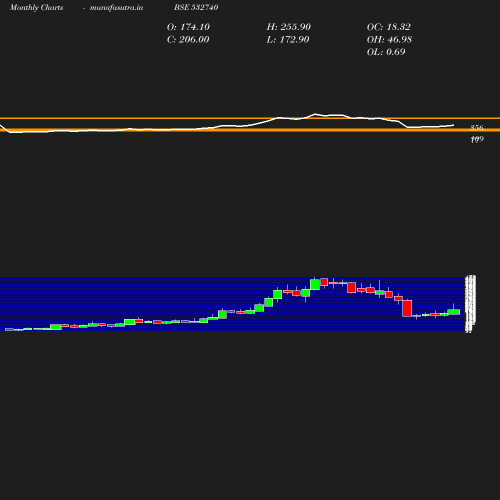This screenshot has width=500, height=500.
Task: Click the last green candlestick on the right
Action: coord(454,312)
